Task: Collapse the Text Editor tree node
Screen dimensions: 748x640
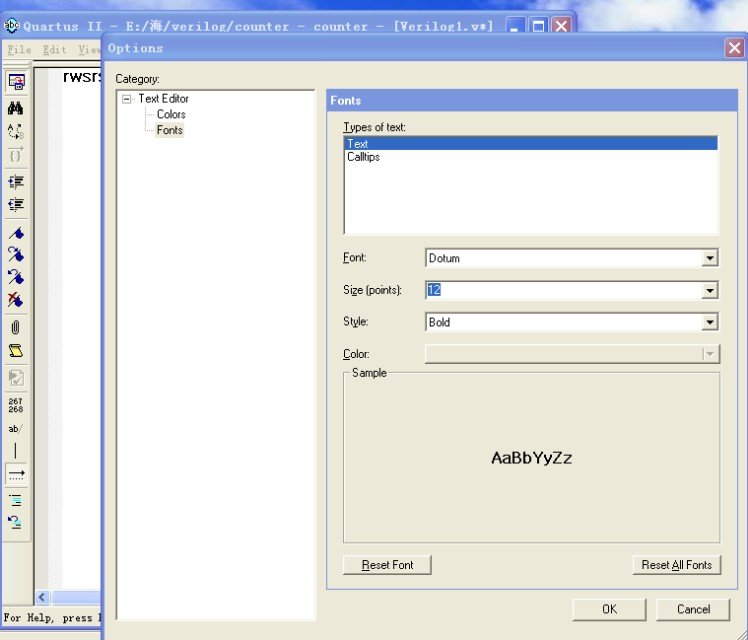Action: tap(127, 99)
